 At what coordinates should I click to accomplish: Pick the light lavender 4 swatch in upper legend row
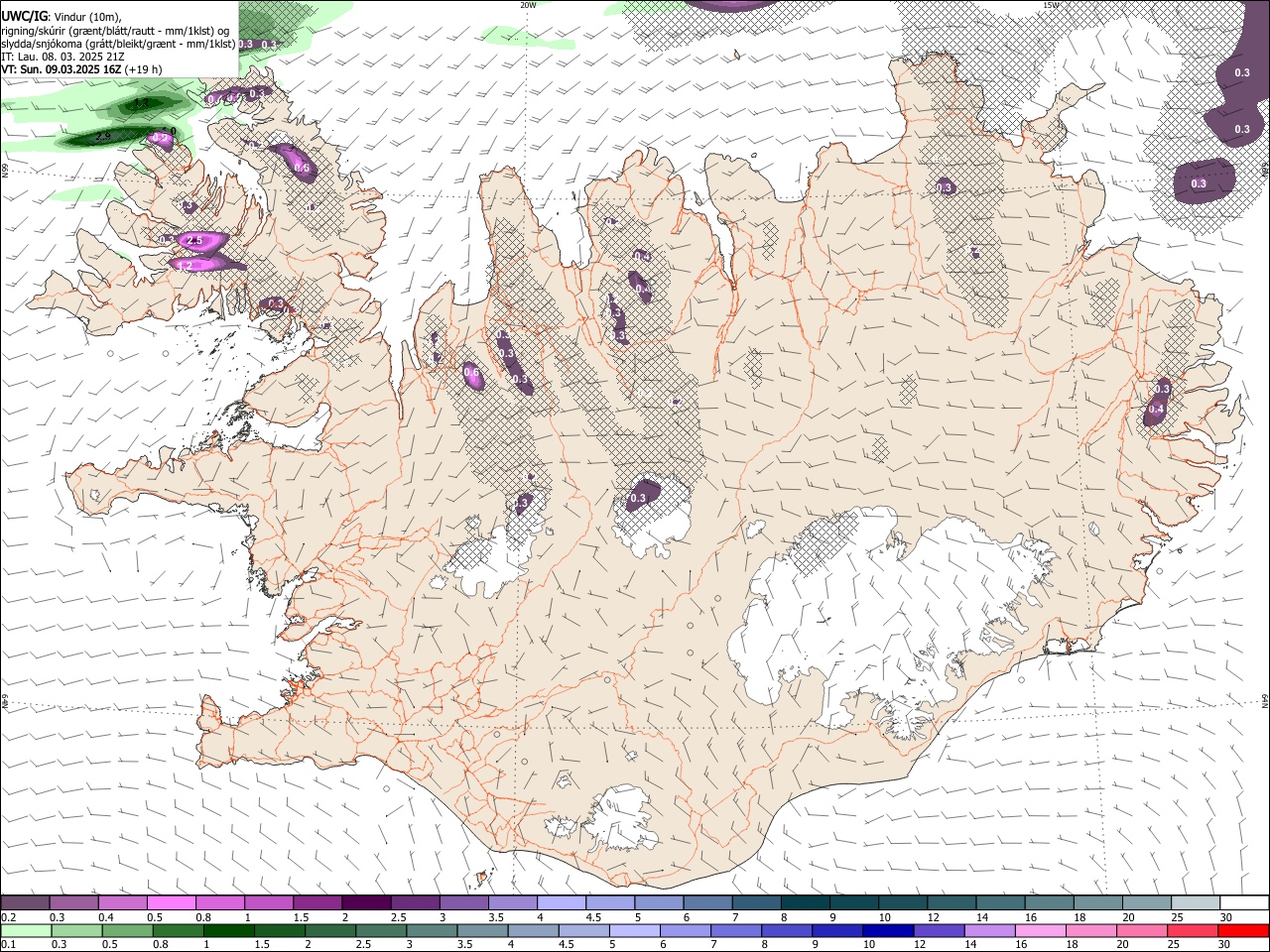coord(560,903)
